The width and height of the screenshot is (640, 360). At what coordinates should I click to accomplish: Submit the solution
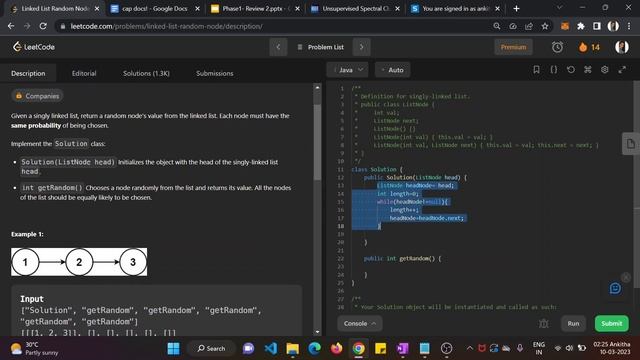pos(611,323)
